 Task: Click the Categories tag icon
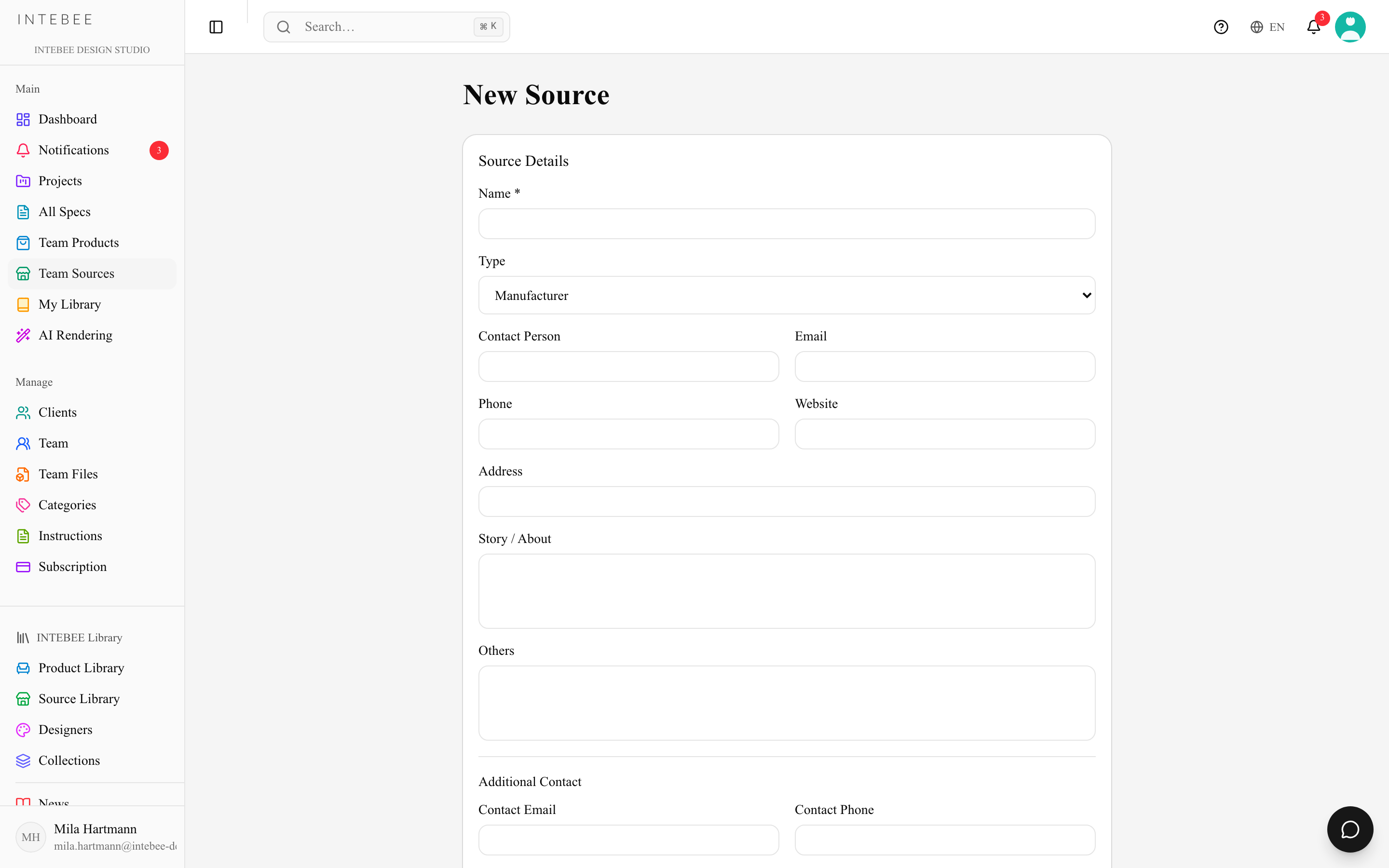point(23,505)
